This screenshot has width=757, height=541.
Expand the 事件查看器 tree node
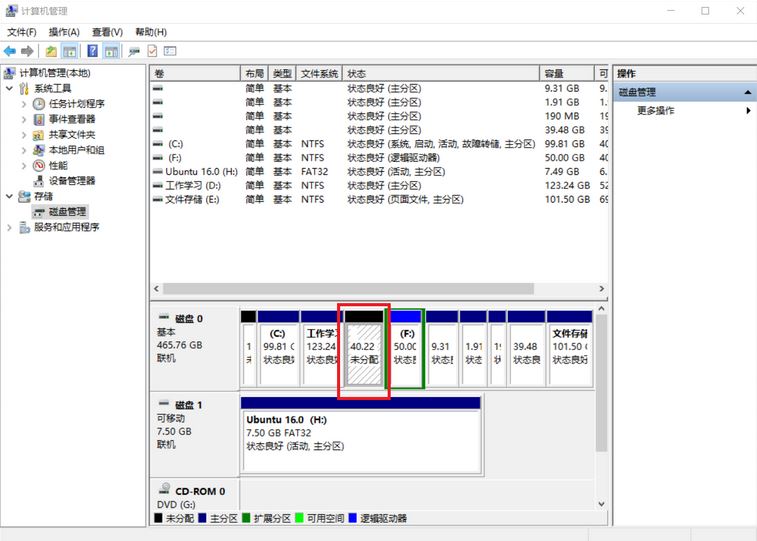coord(24,120)
